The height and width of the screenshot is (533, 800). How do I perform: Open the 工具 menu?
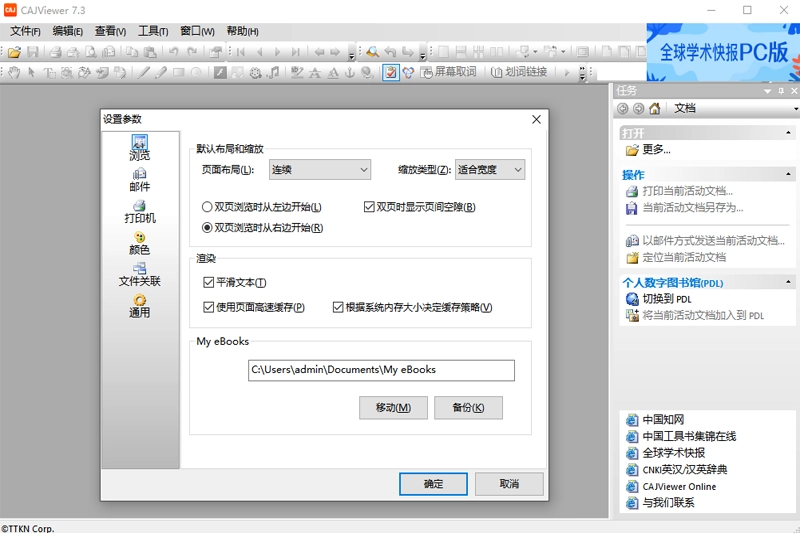click(x=152, y=31)
